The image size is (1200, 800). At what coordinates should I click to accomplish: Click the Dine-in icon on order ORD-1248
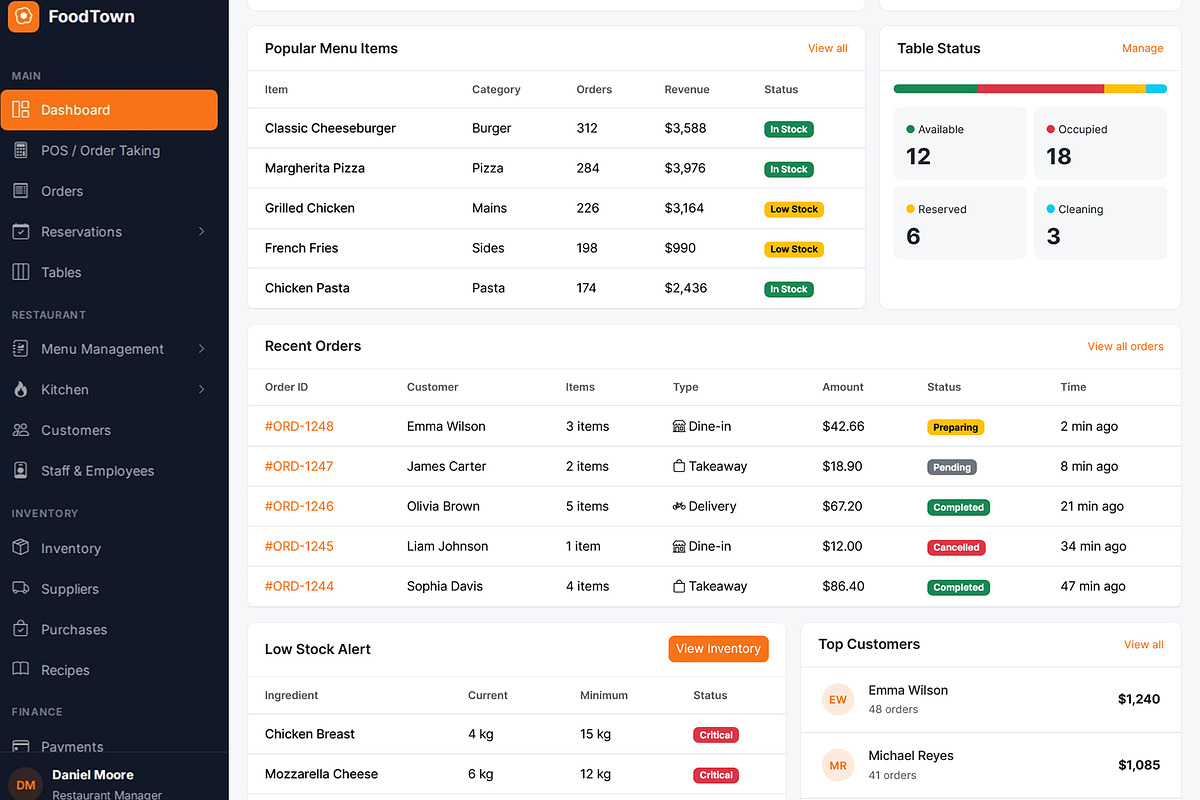tap(679, 426)
